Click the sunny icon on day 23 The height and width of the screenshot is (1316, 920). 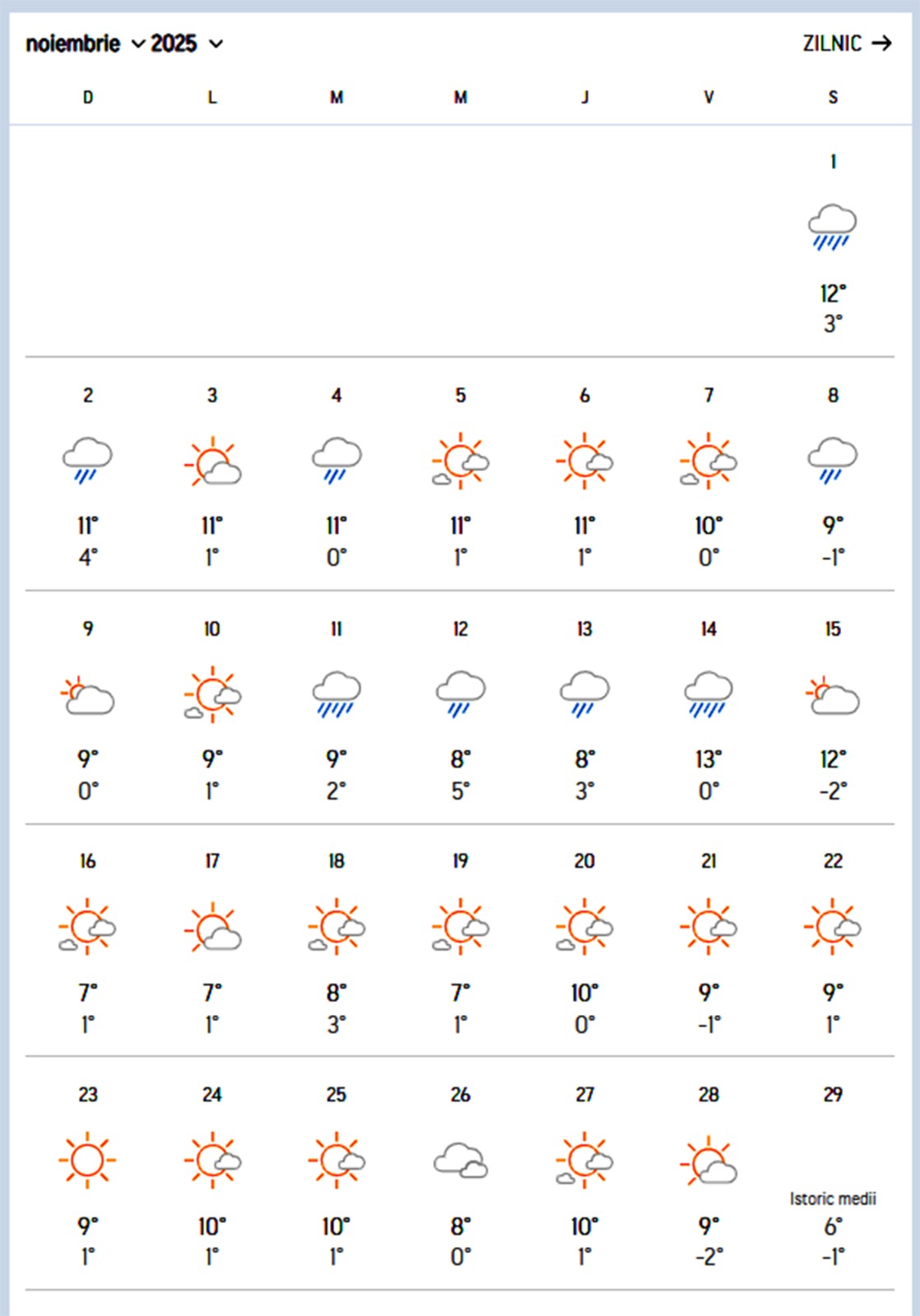pos(87,1161)
